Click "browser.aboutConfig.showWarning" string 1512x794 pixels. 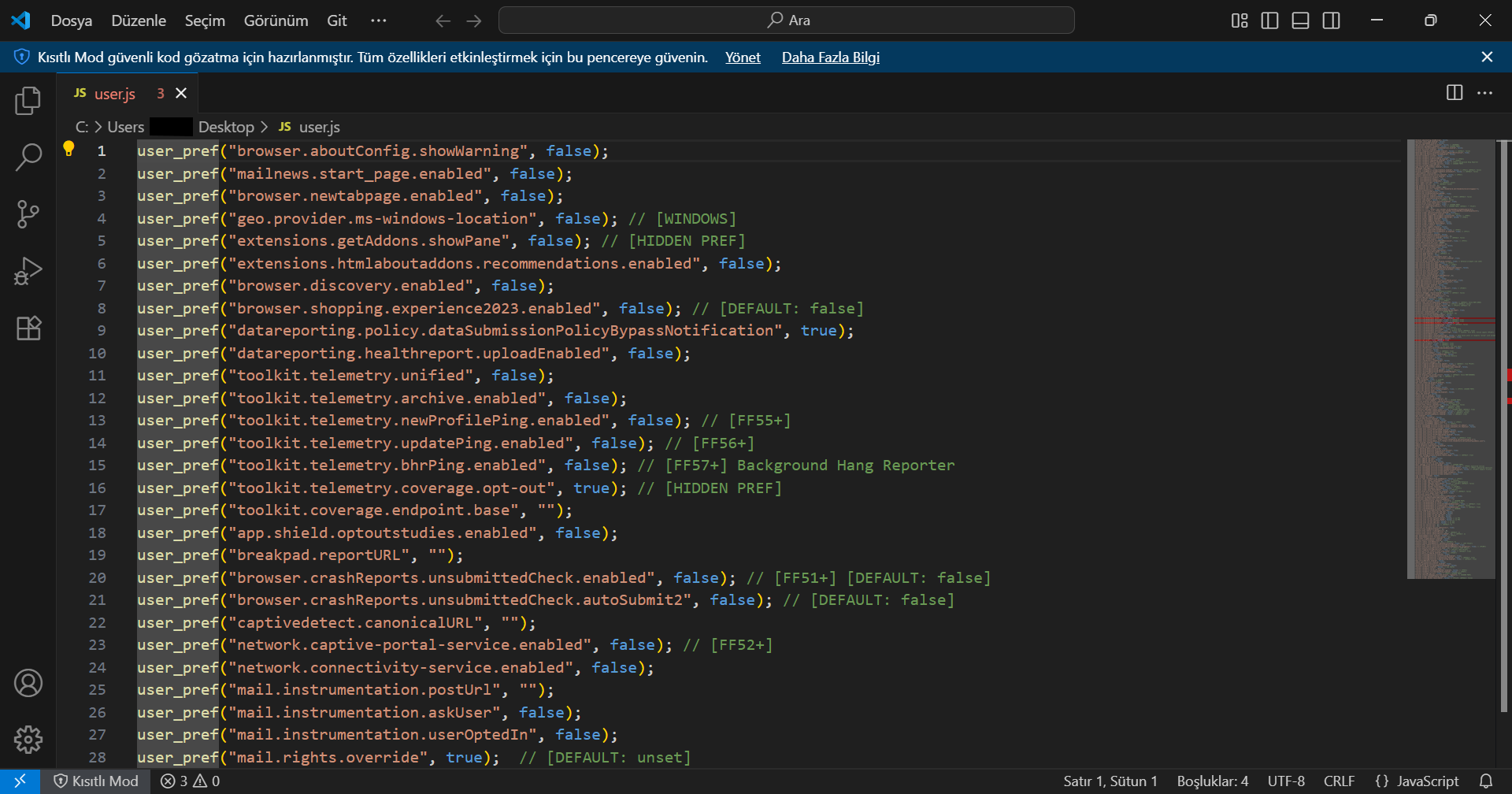coord(378,150)
